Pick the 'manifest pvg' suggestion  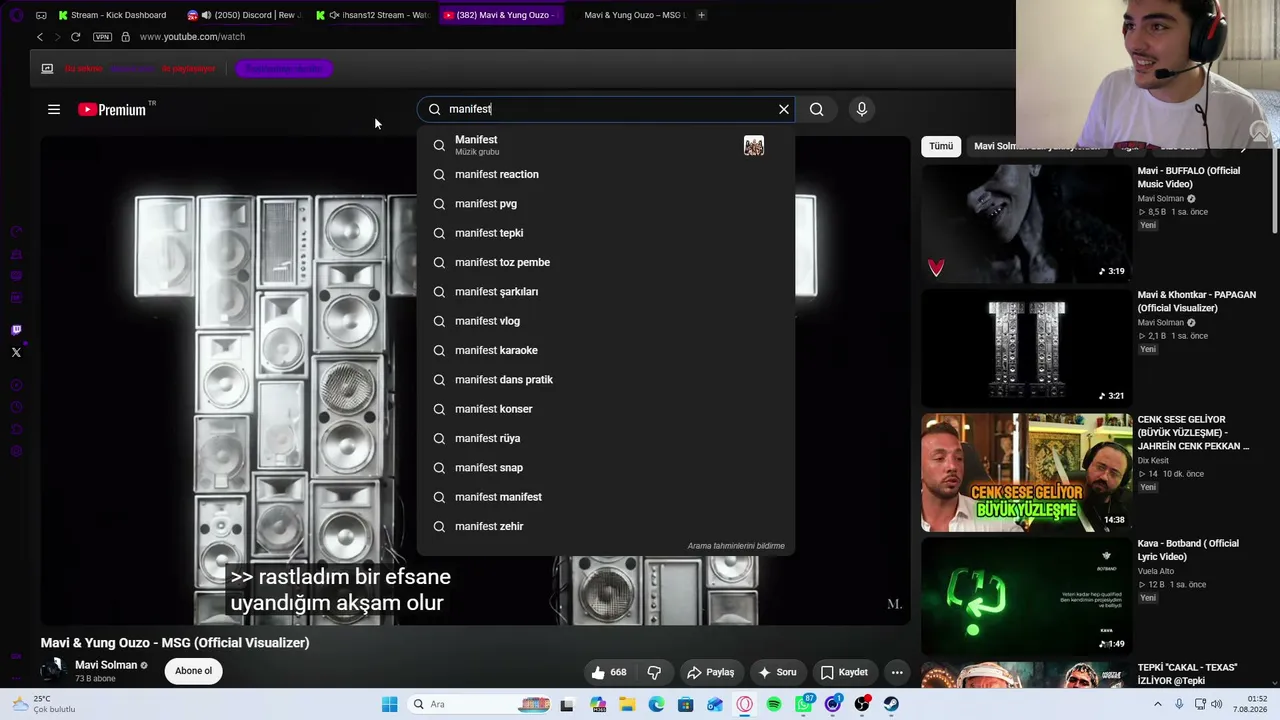[605, 203]
